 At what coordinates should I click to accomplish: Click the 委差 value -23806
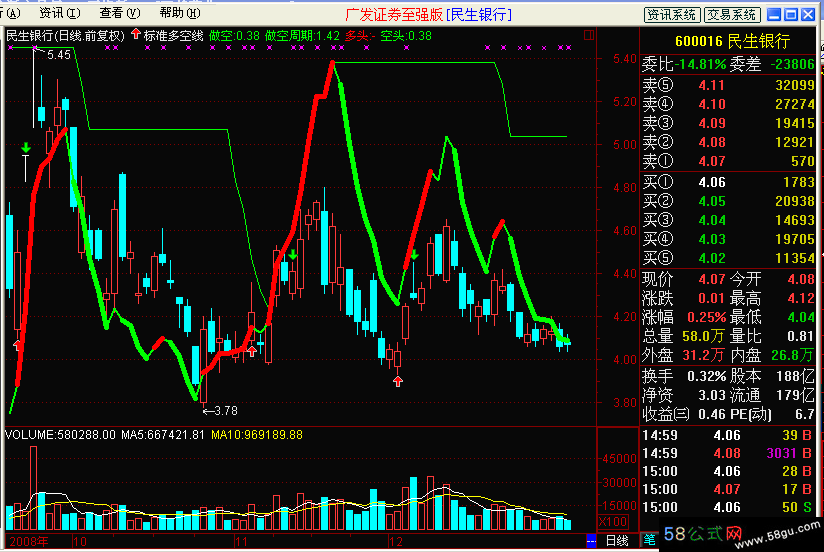pyautogui.click(x=792, y=64)
